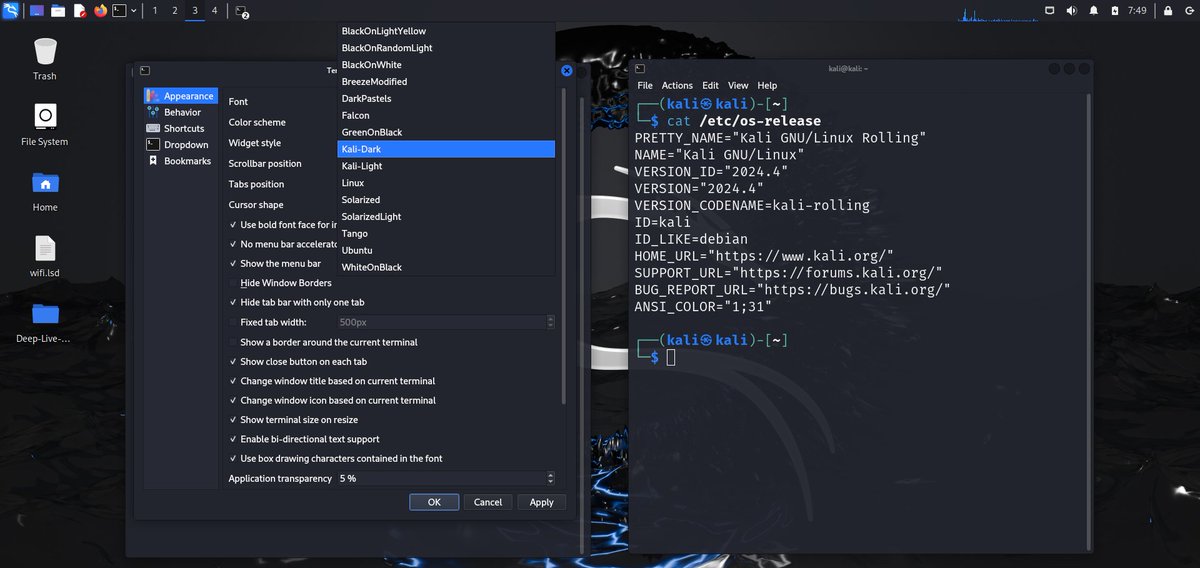1200x568 pixels.
Task: Click Apply in the preferences dialog
Action: click(x=542, y=502)
